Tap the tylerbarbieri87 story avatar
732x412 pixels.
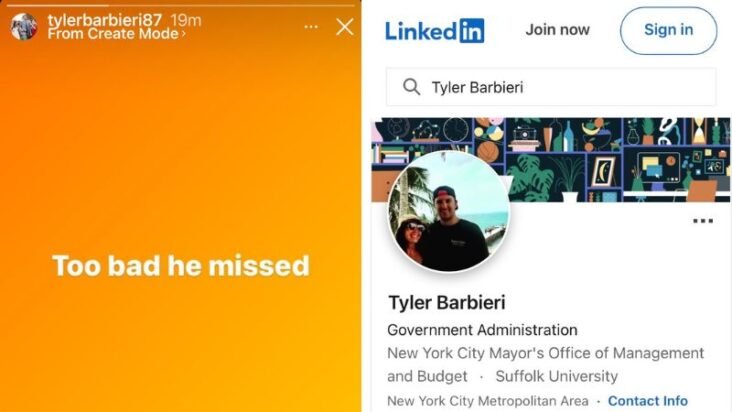pyautogui.click(x=23, y=27)
